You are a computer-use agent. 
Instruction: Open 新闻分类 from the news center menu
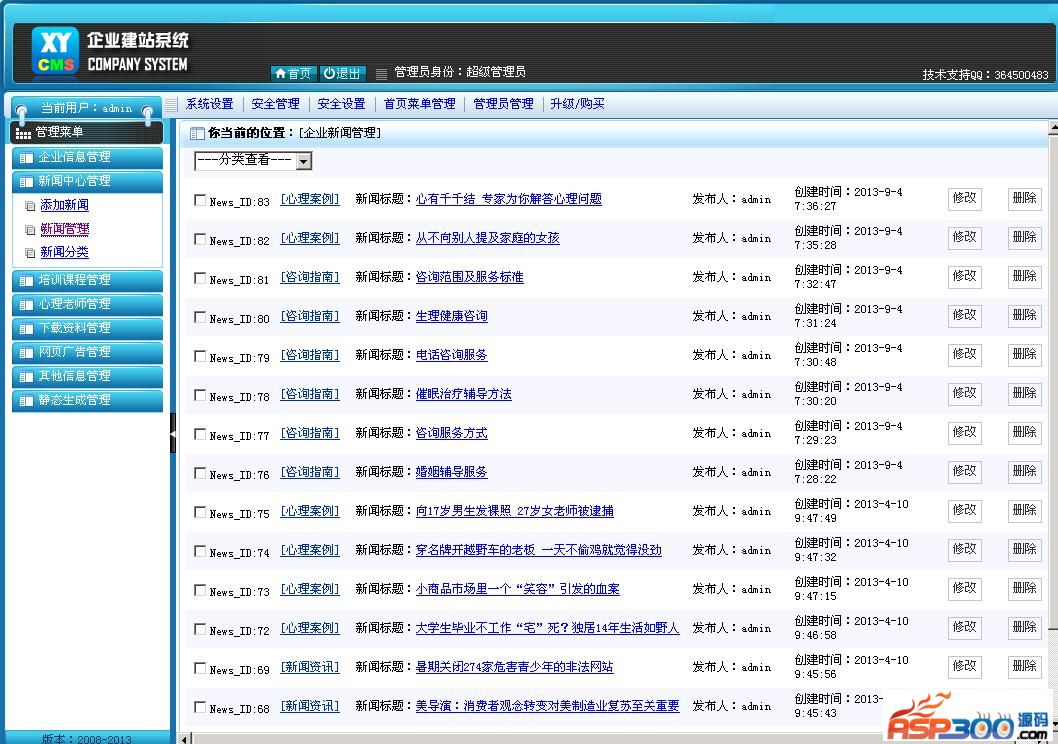[x=64, y=253]
